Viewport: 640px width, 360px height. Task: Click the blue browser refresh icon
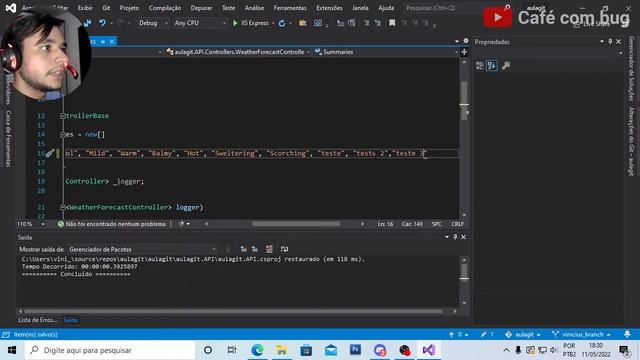[x=282, y=23]
